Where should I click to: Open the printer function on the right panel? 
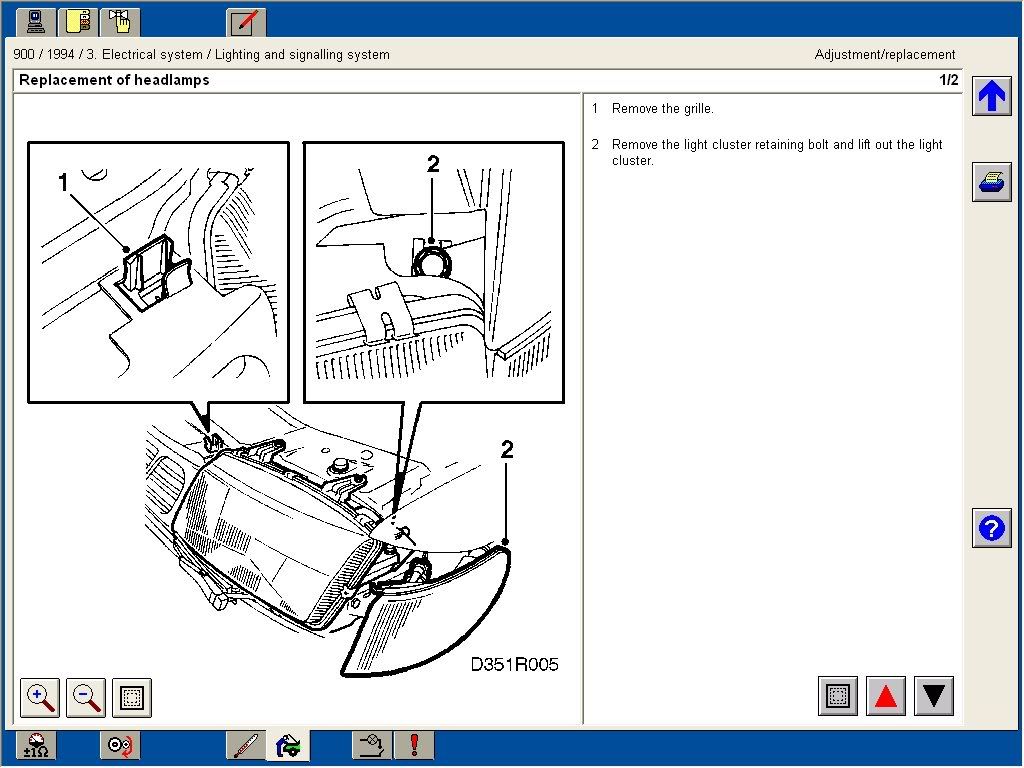pyautogui.click(x=991, y=182)
